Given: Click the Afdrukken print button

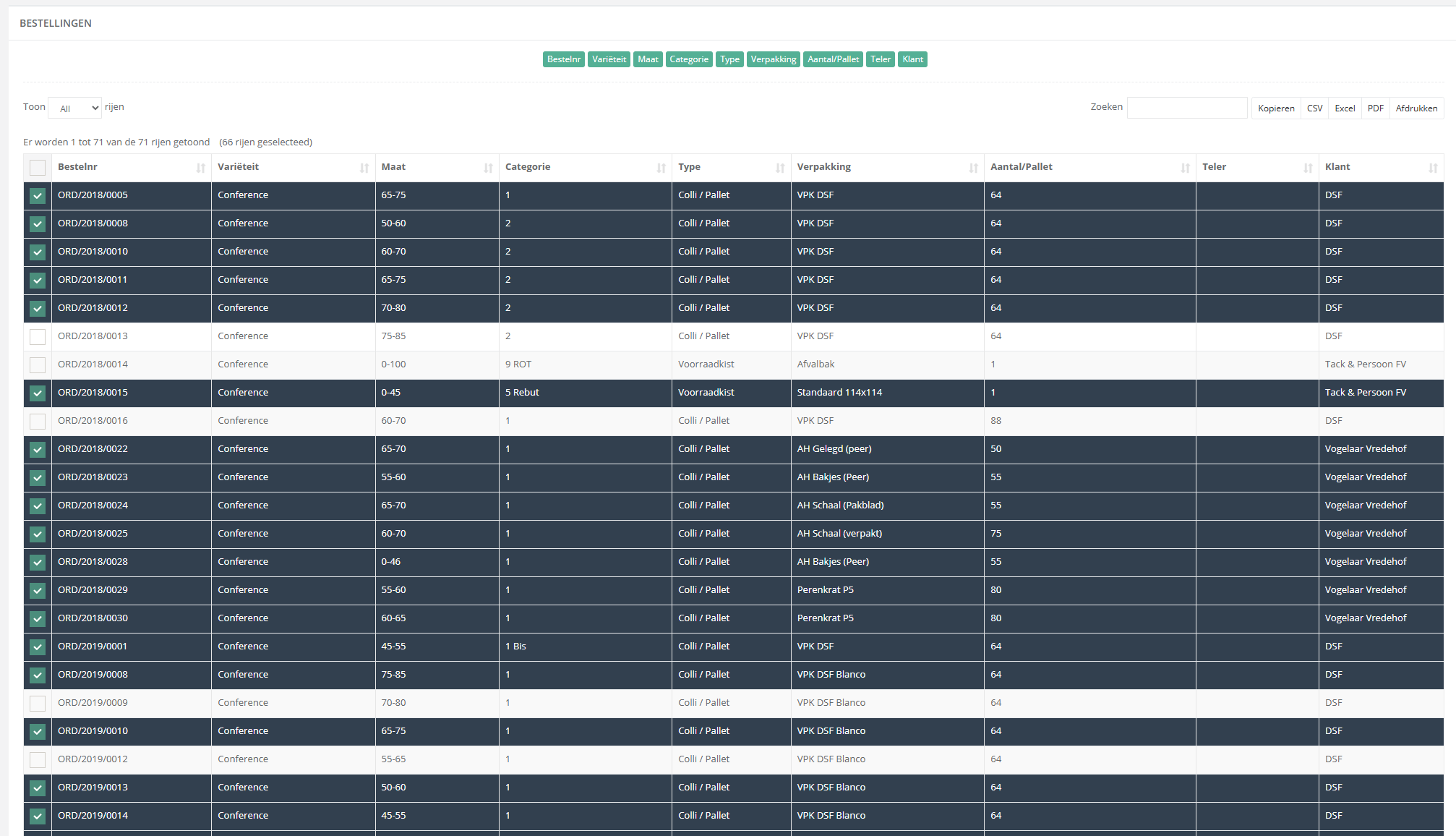Looking at the screenshot, I should 1416,108.
